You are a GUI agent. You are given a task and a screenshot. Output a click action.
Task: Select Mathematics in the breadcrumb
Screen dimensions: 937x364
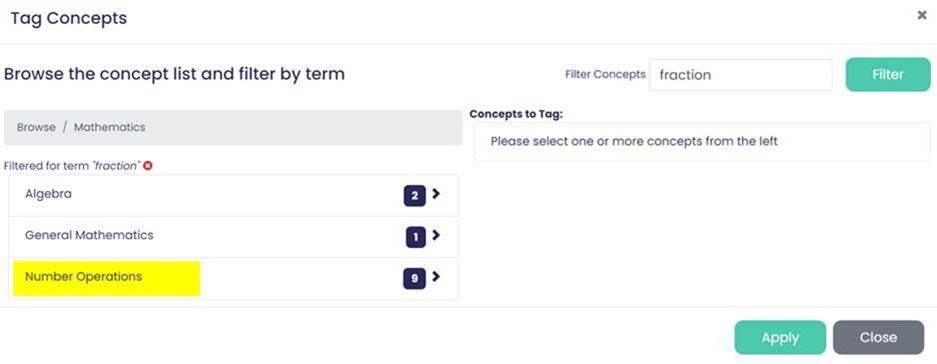click(x=109, y=127)
